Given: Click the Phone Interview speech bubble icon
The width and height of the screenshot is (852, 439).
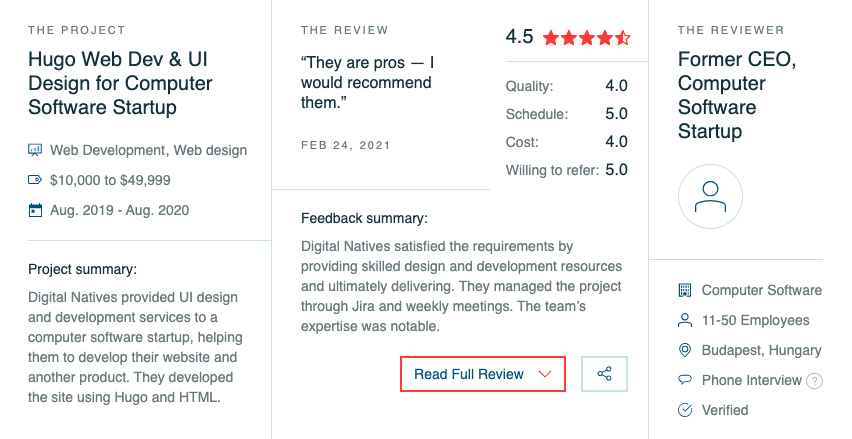Looking at the screenshot, I should tap(685, 380).
